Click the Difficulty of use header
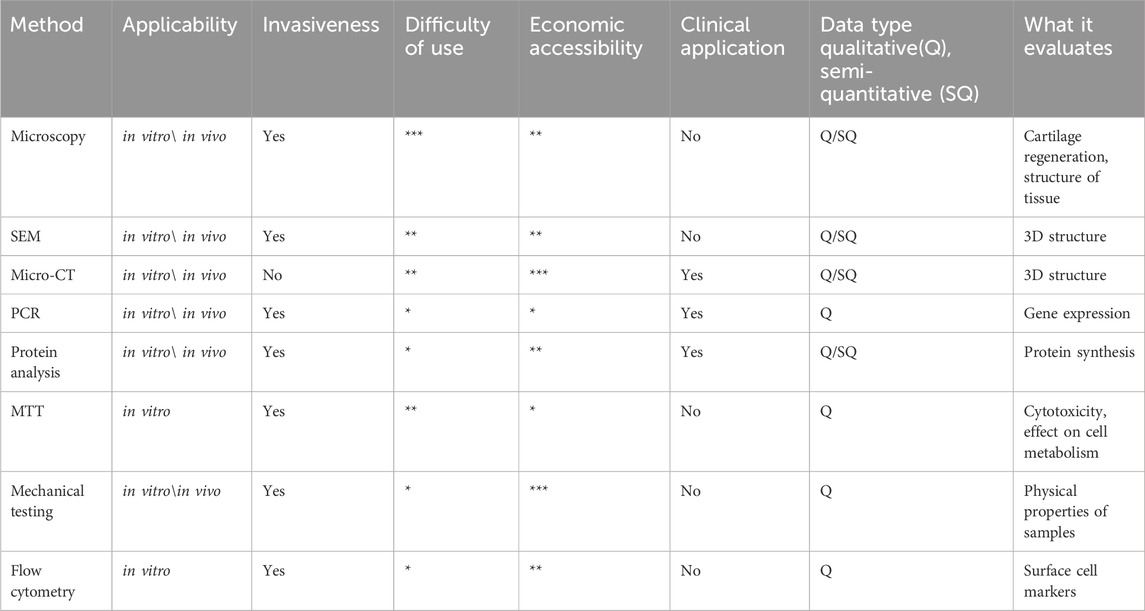 [x=447, y=36]
